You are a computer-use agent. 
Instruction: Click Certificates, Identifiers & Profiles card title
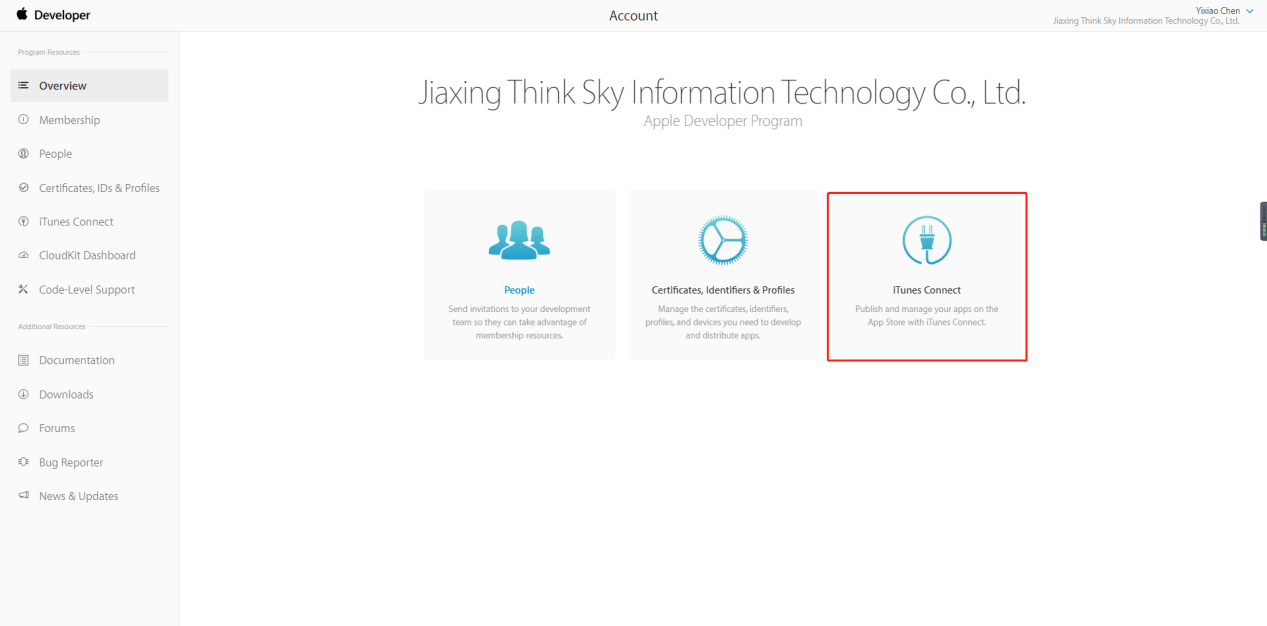(723, 290)
